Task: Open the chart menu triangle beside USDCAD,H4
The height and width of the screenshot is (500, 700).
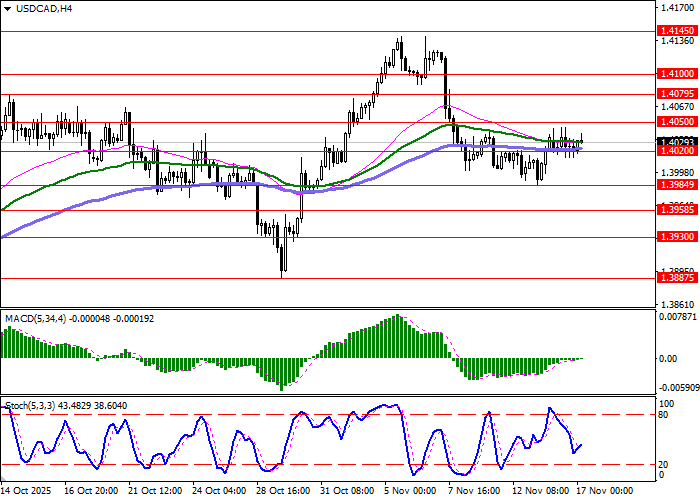Action: coord(8,8)
